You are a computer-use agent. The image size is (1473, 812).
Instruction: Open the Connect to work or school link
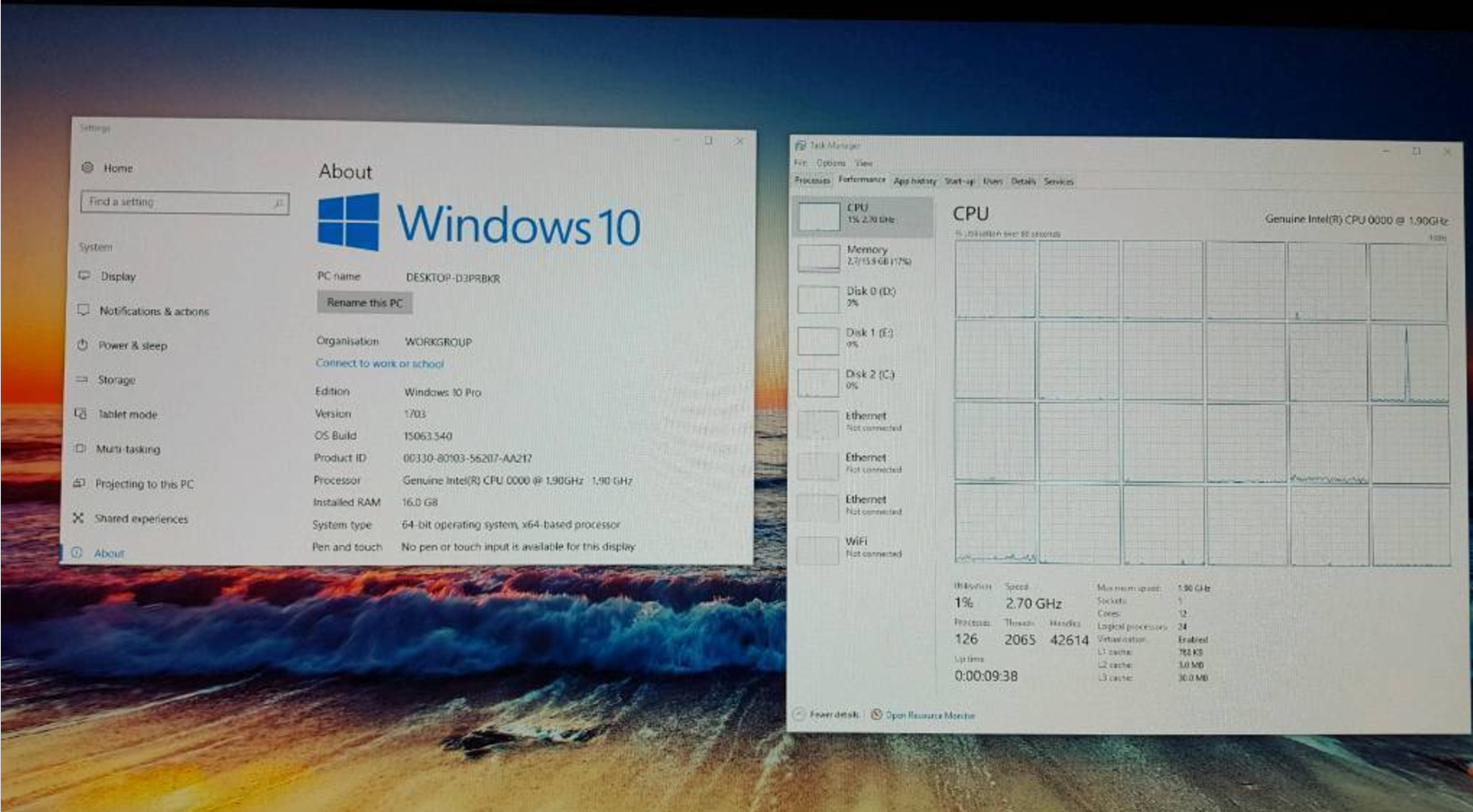[379, 363]
